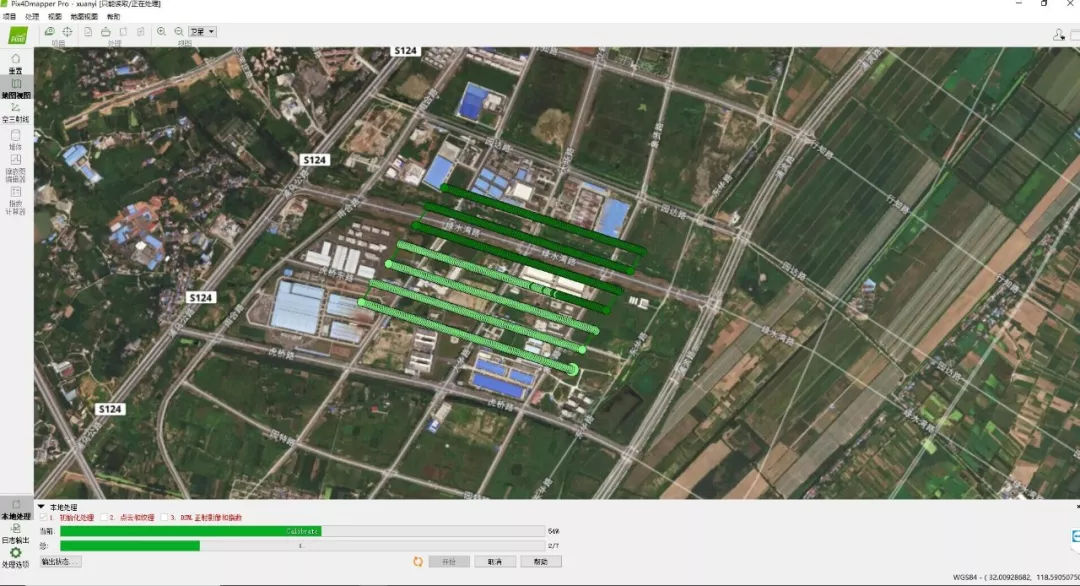Open the 卫星 map type dropdown
Image resolution: width=1080 pixels, height=586 pixels.
click(202, 32)
